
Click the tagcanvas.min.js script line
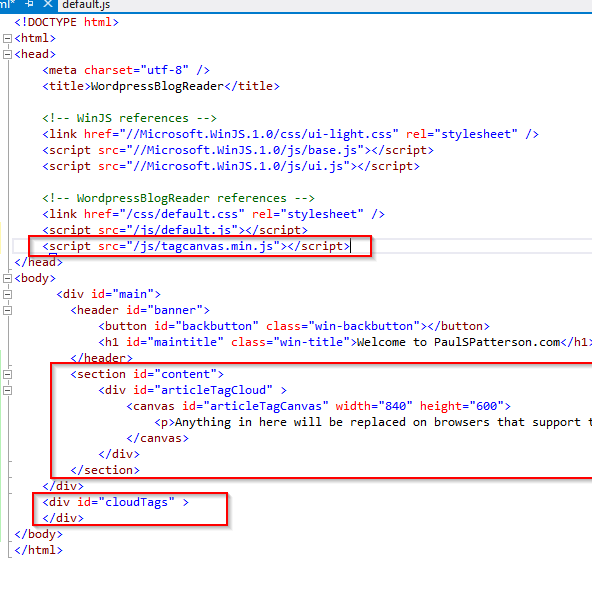[196, 246]
